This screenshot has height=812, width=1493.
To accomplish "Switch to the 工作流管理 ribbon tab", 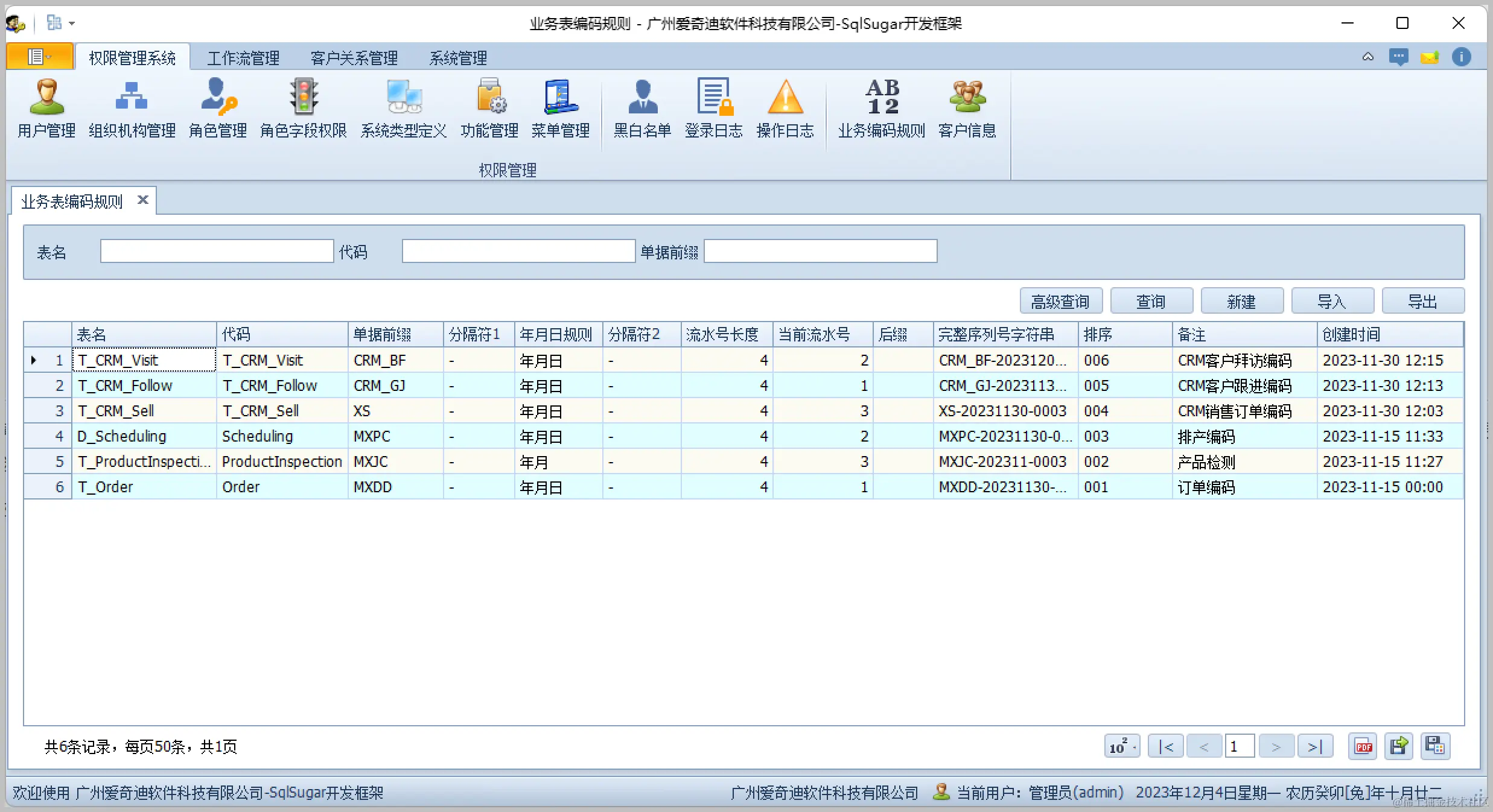I will (x=243, y=58).
